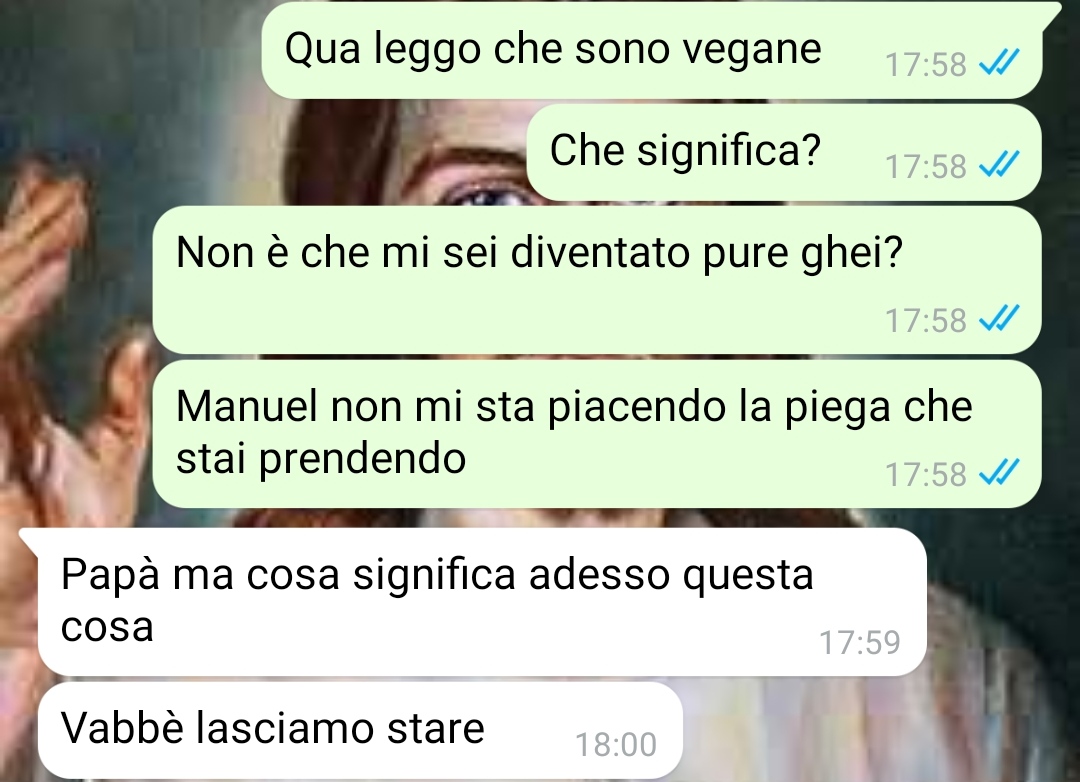This screenshot has width=1080, height=782.
Task: Tap the 18:00 timestamp on last message
Action: coord(616,745)
